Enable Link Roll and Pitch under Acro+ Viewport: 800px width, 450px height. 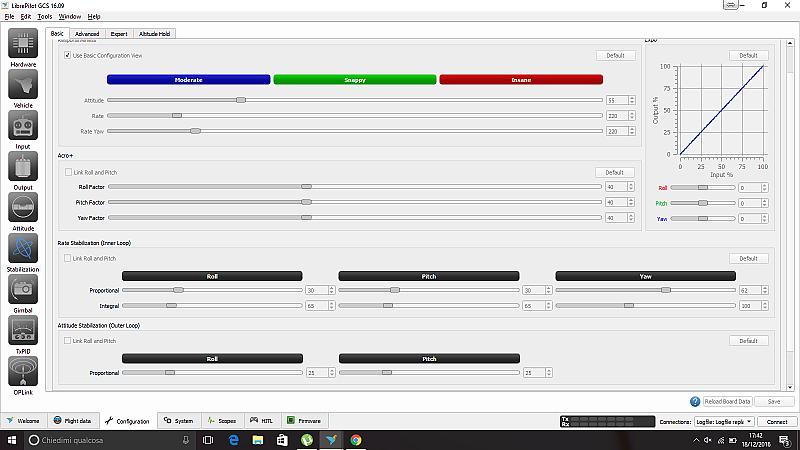click(x=68, y=172)
